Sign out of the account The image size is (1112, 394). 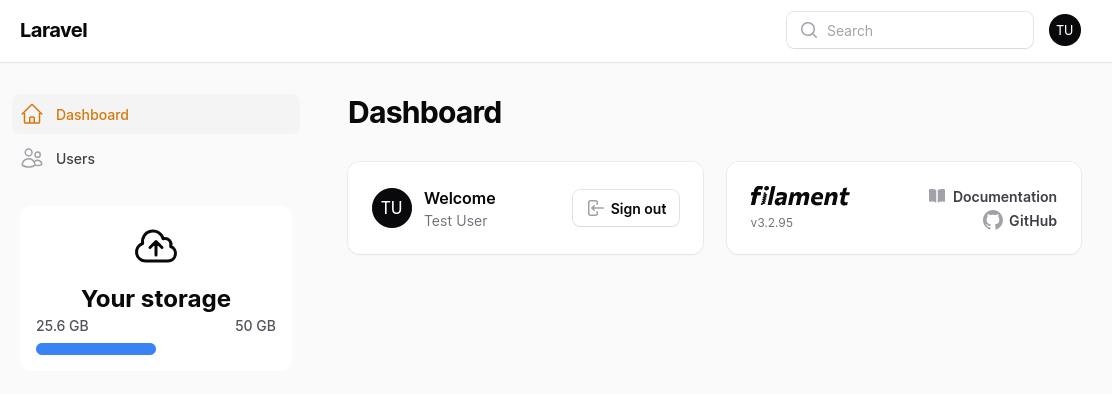tap(626, 208)
